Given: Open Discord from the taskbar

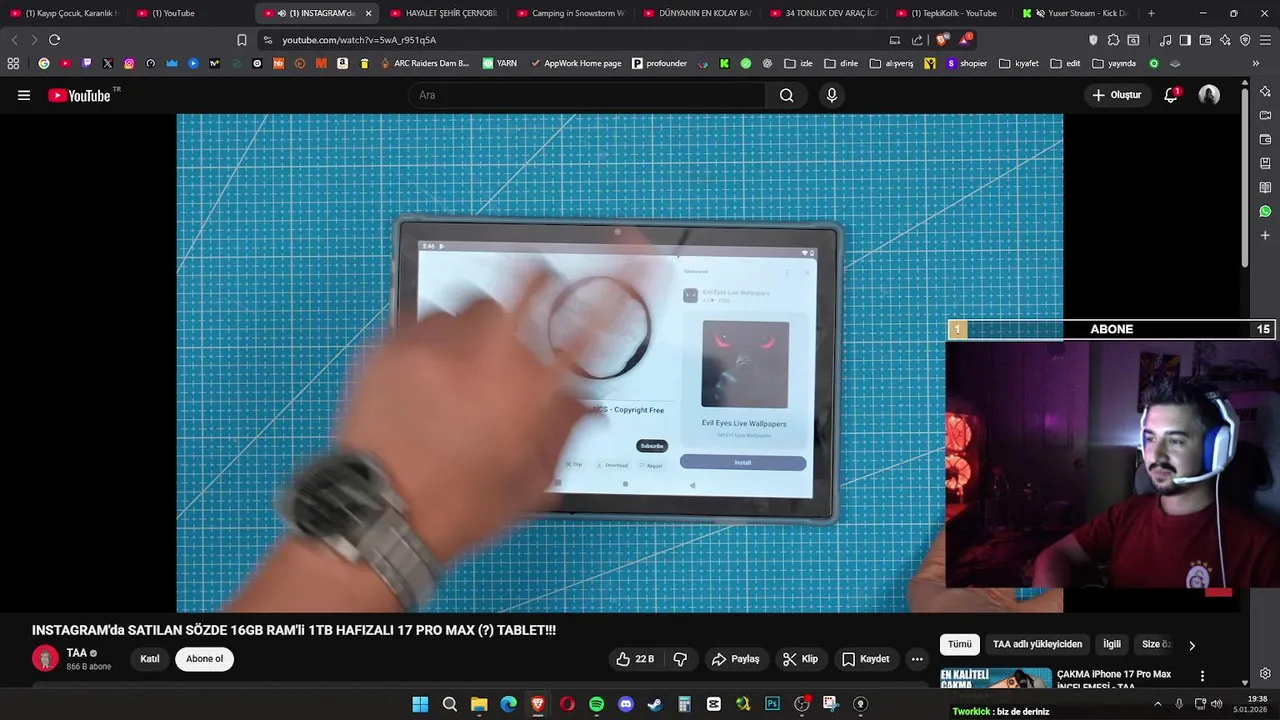Looking at the screenshot, I should [626, 704].
